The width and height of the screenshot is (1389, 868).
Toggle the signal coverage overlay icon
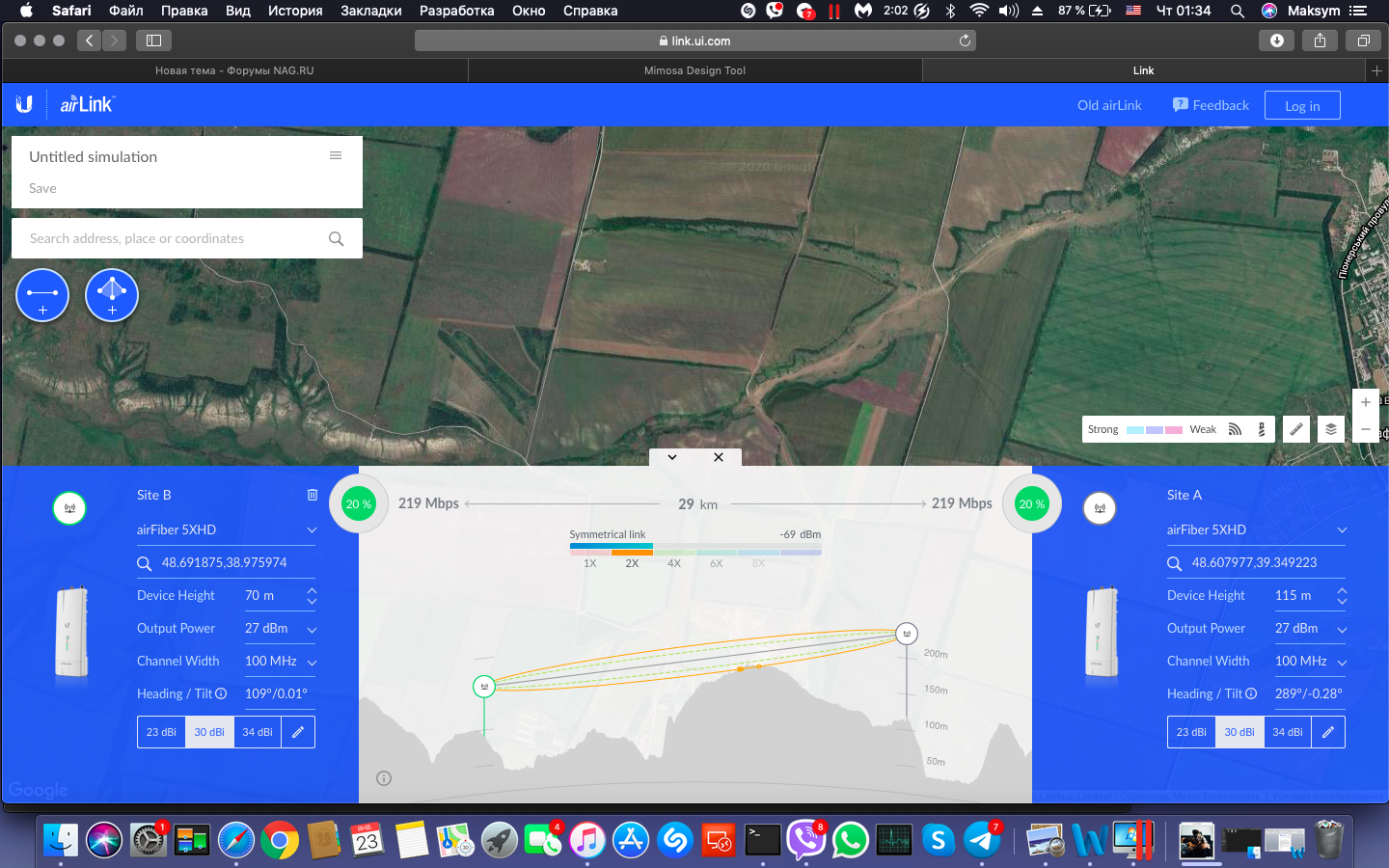coord(1235,429)
